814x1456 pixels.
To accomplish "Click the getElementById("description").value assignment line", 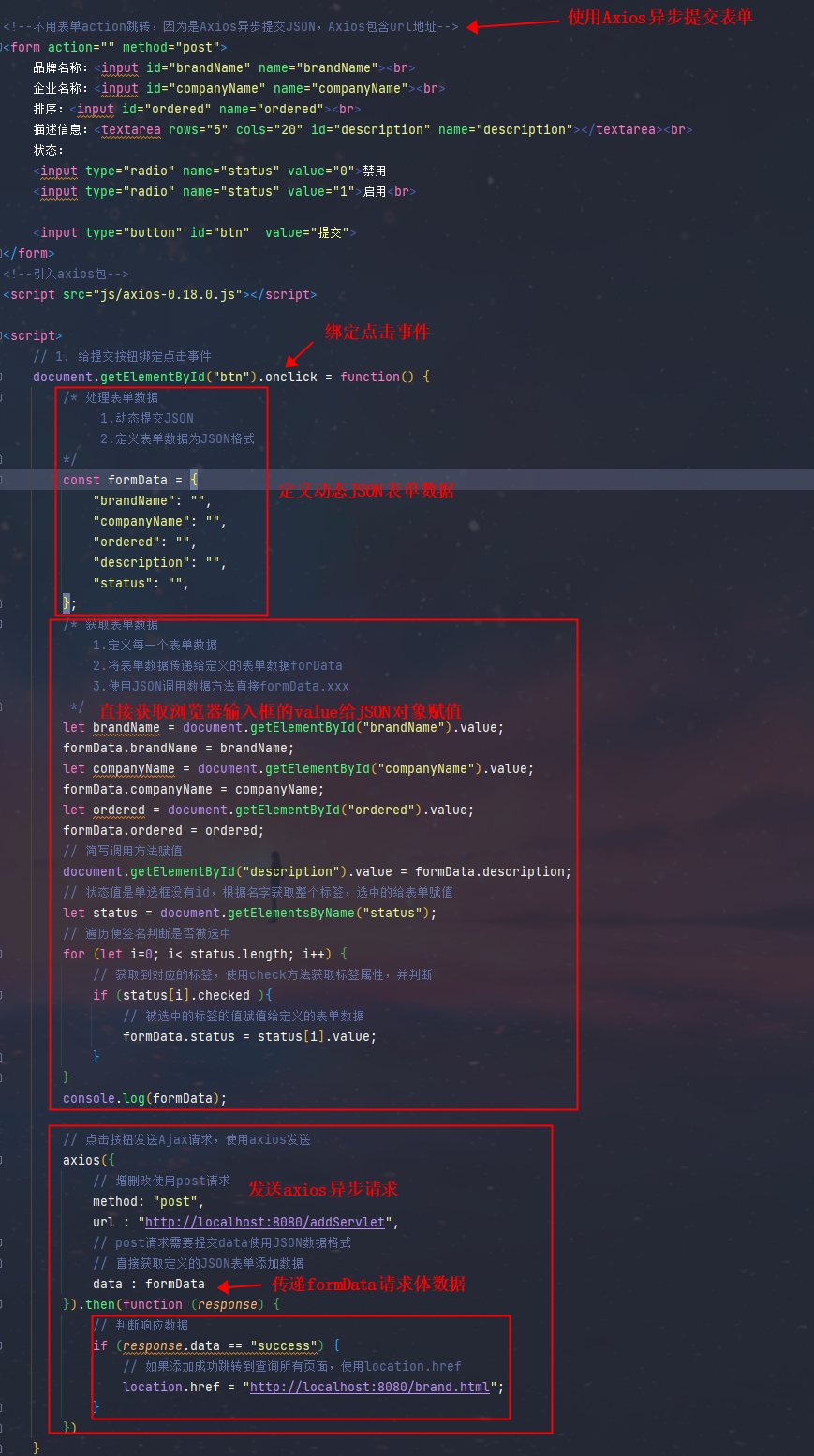I will coord(318,871).
